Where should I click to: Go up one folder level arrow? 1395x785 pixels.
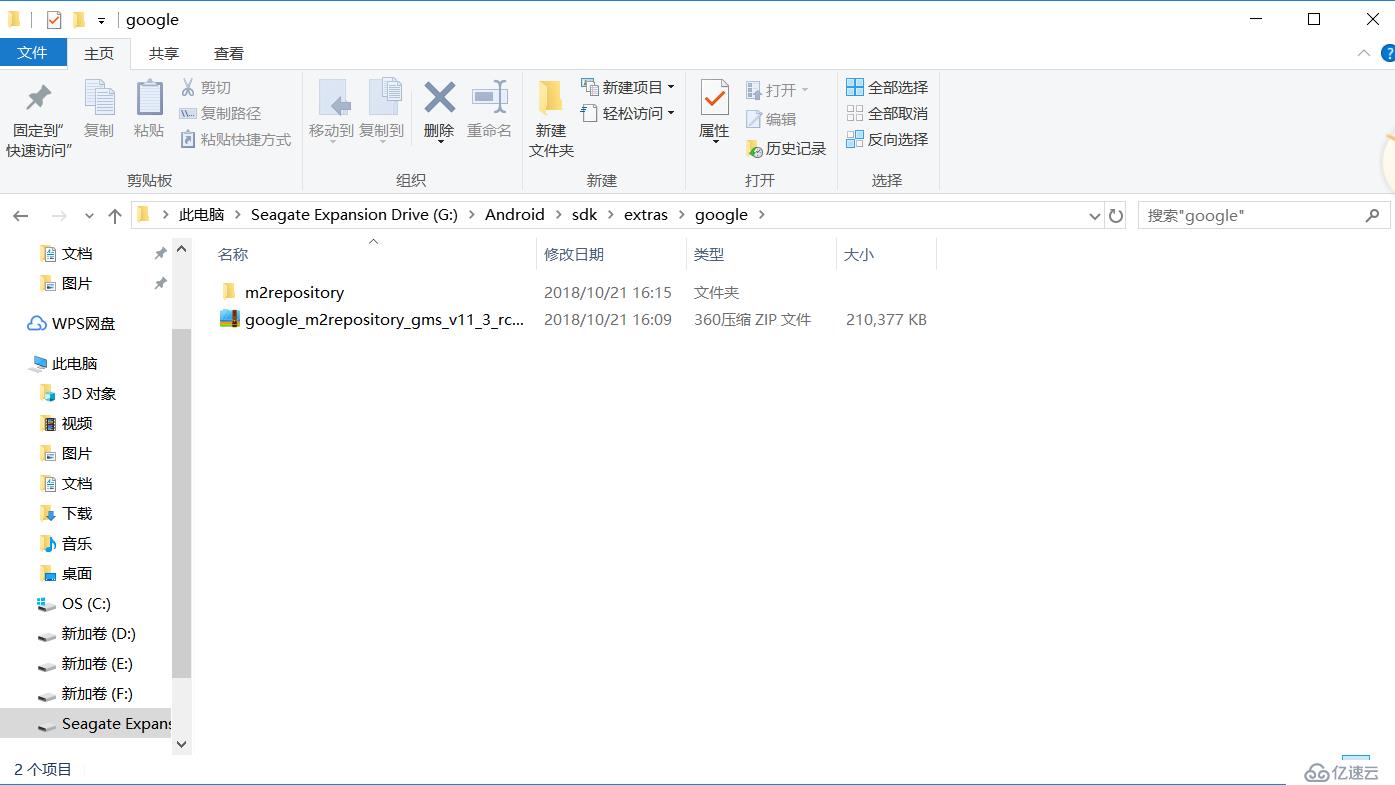click(x=115, y=215)
